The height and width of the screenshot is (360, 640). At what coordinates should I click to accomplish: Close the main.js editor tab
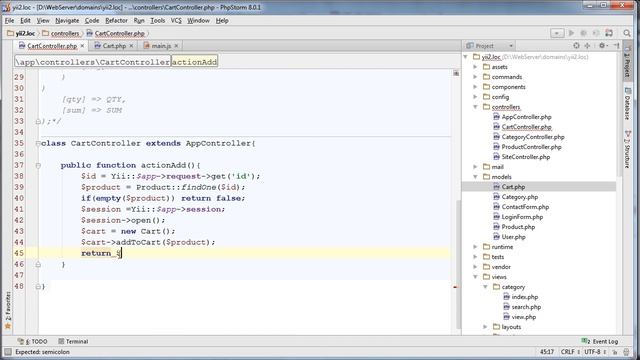176,46
